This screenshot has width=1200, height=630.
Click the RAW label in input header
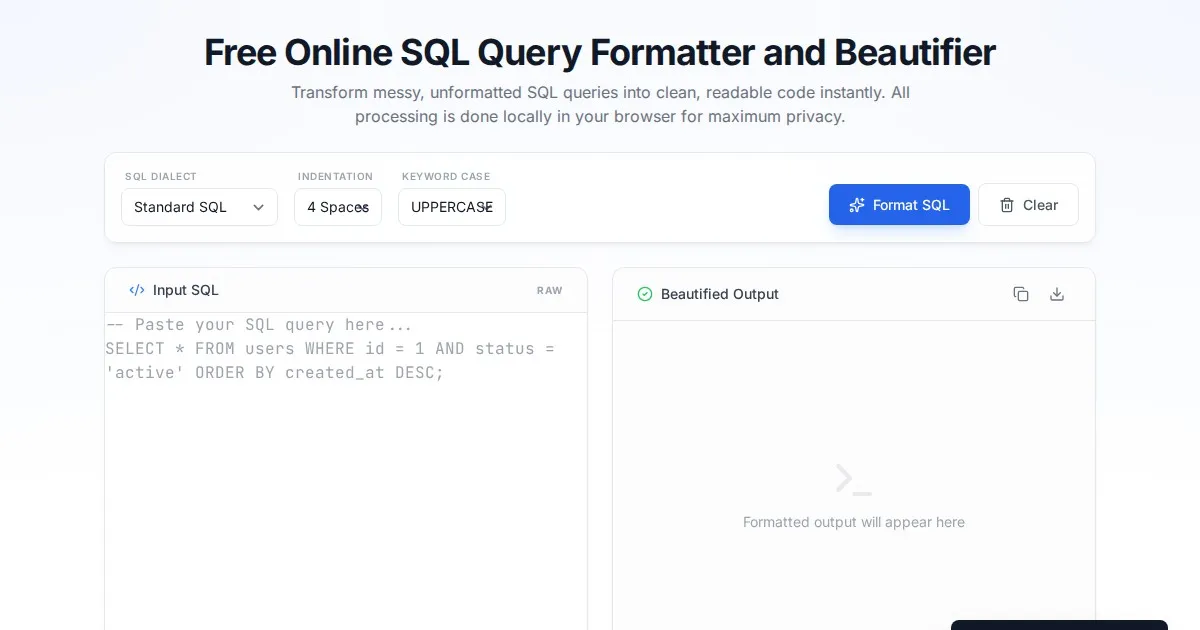(549, 291)
